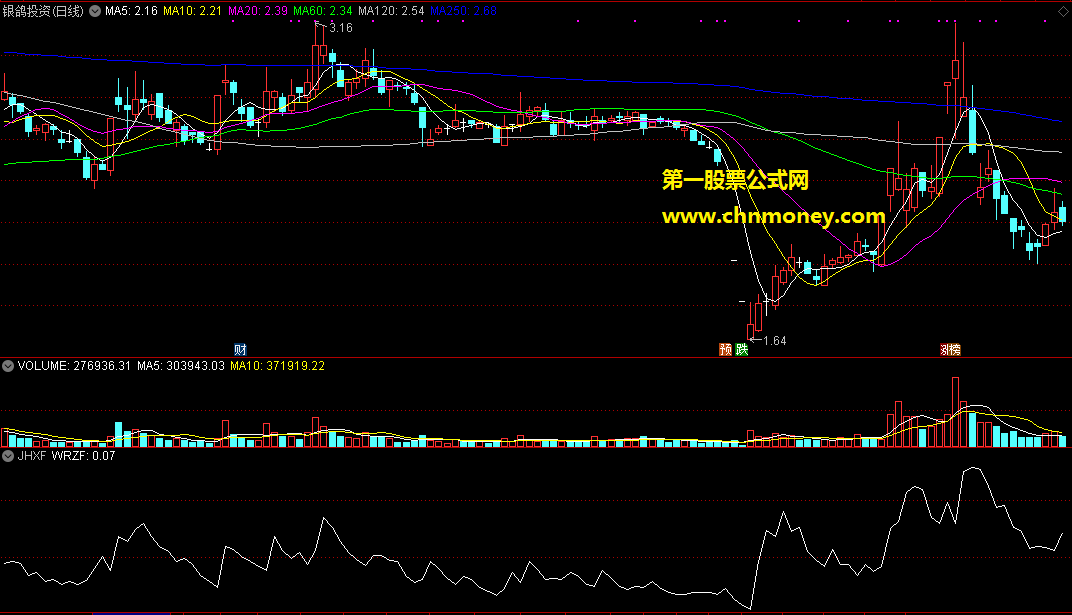Click the green 跌 event marker
The image size is (1072, 615).
742,350
